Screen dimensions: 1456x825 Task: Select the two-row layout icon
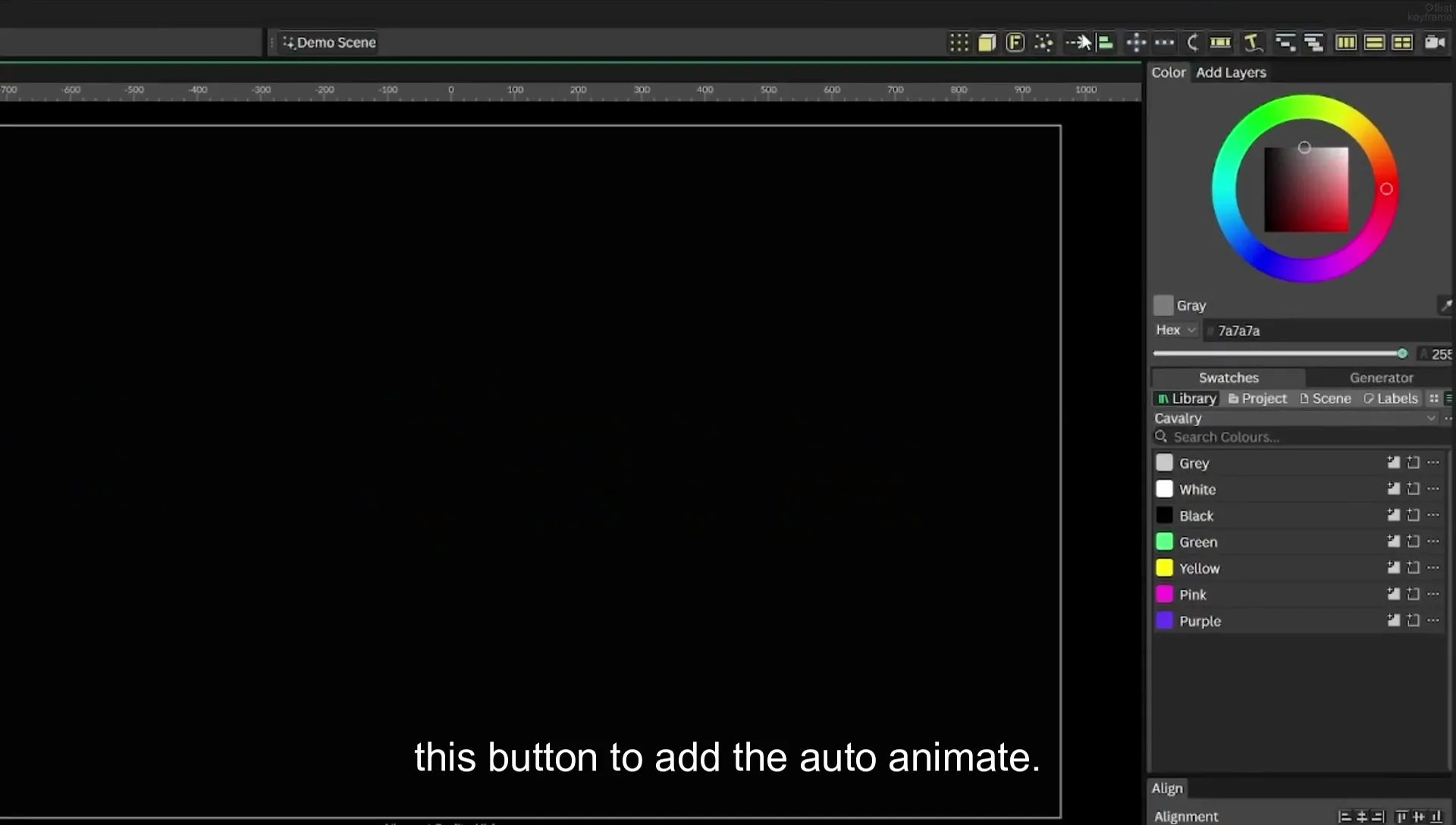coord(1374,42)
